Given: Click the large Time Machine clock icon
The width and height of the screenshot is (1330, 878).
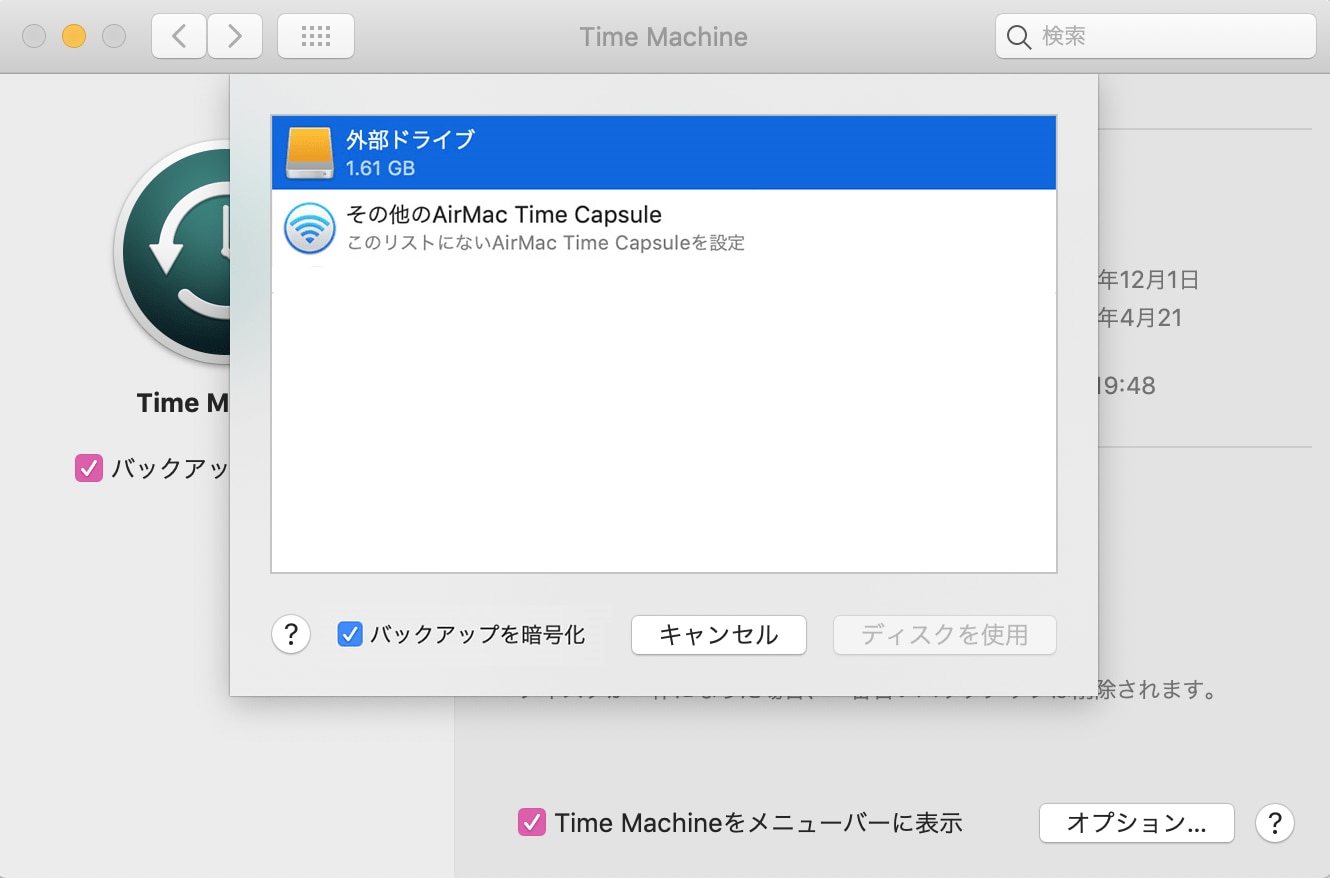Looking at the screenshot, I should [x=172, y=250].
